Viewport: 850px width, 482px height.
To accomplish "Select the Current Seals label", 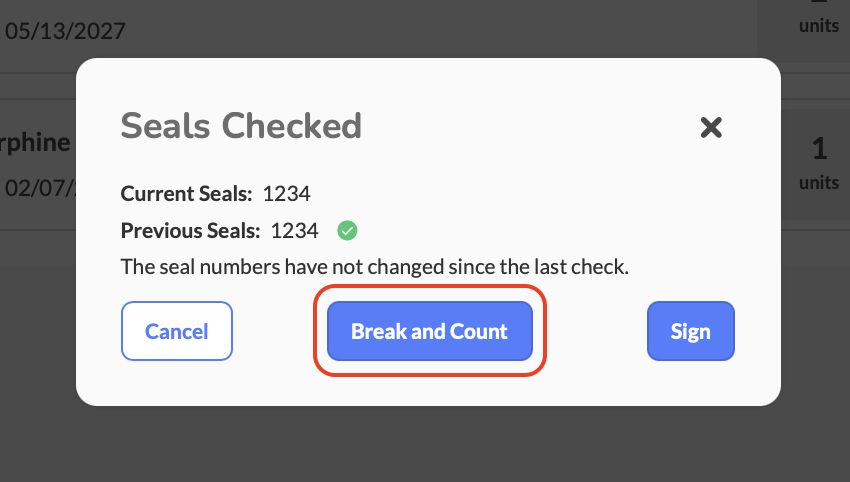I will [x=186, y=194].
